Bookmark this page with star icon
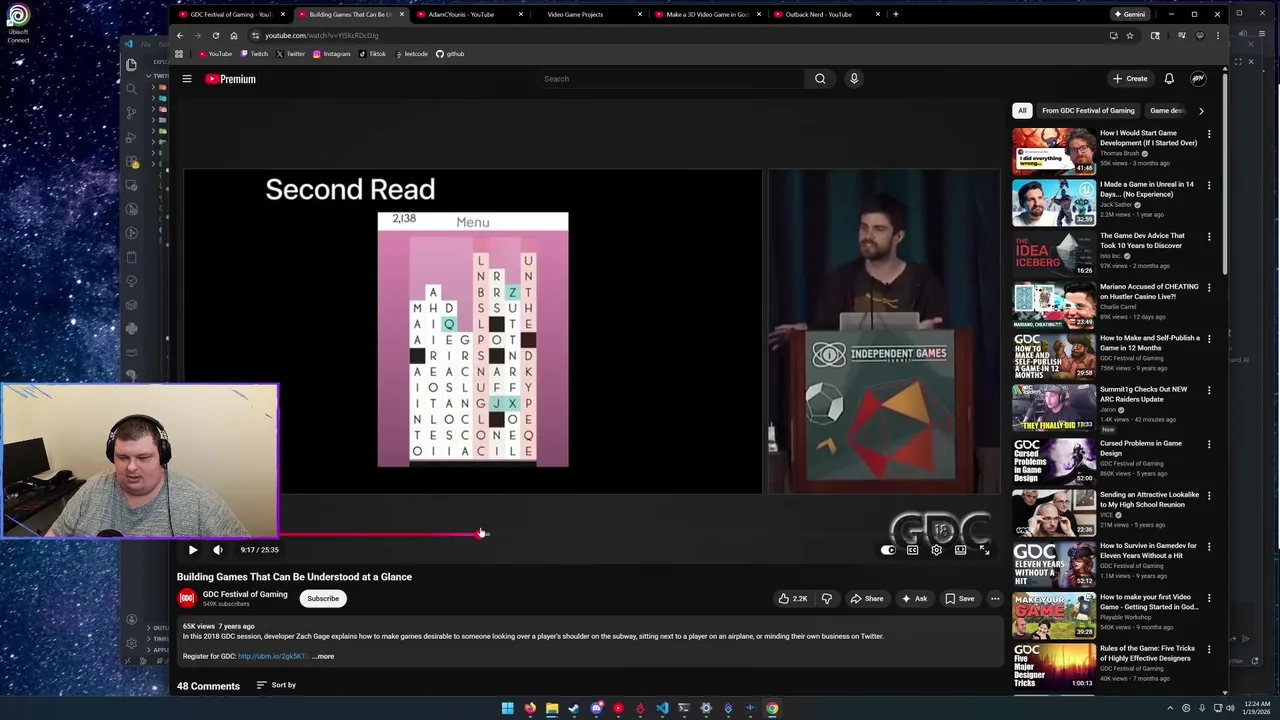 (x=1130, y=35)
